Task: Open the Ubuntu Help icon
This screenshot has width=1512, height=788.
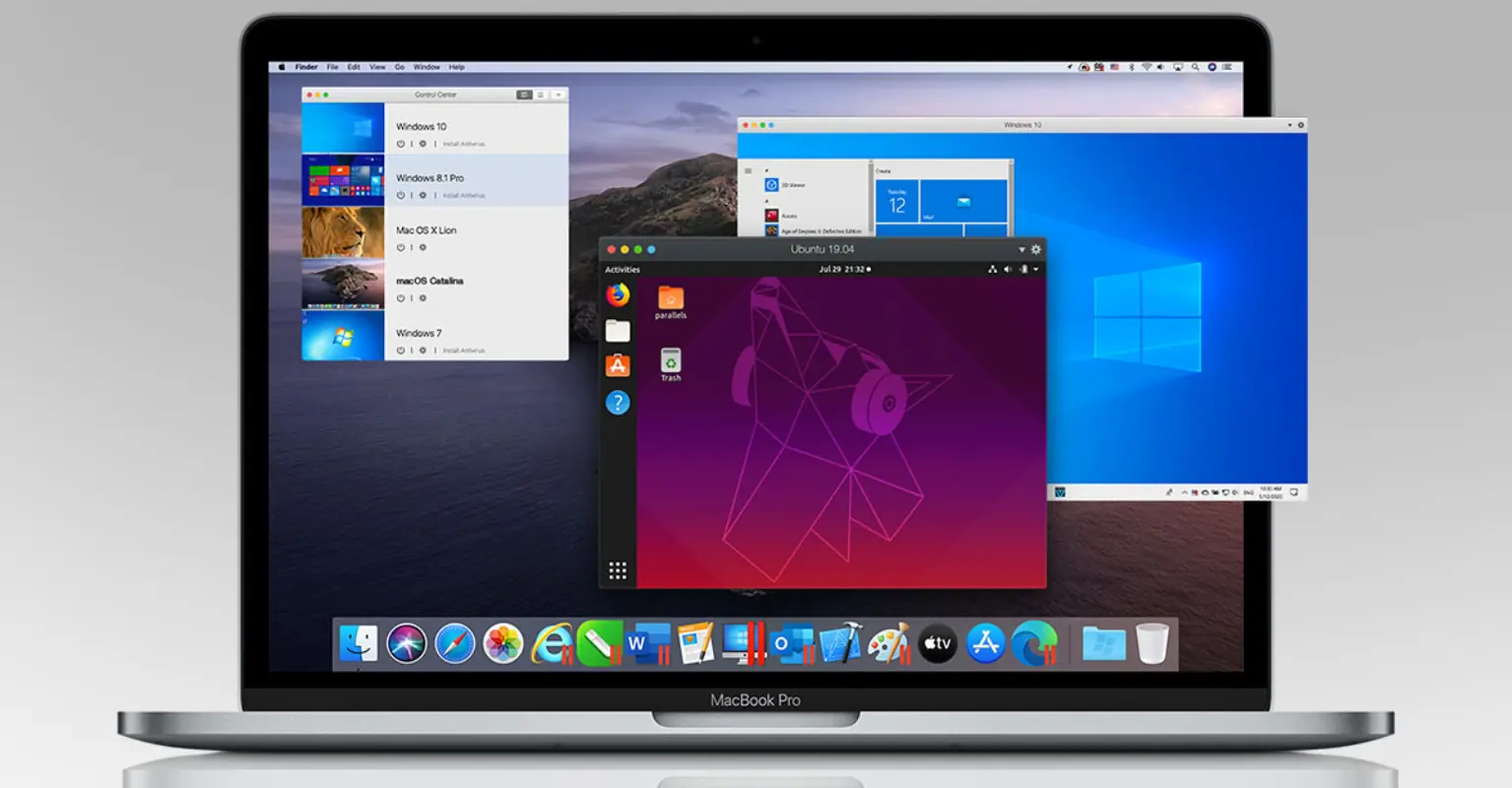Action: tap(618, 403)
